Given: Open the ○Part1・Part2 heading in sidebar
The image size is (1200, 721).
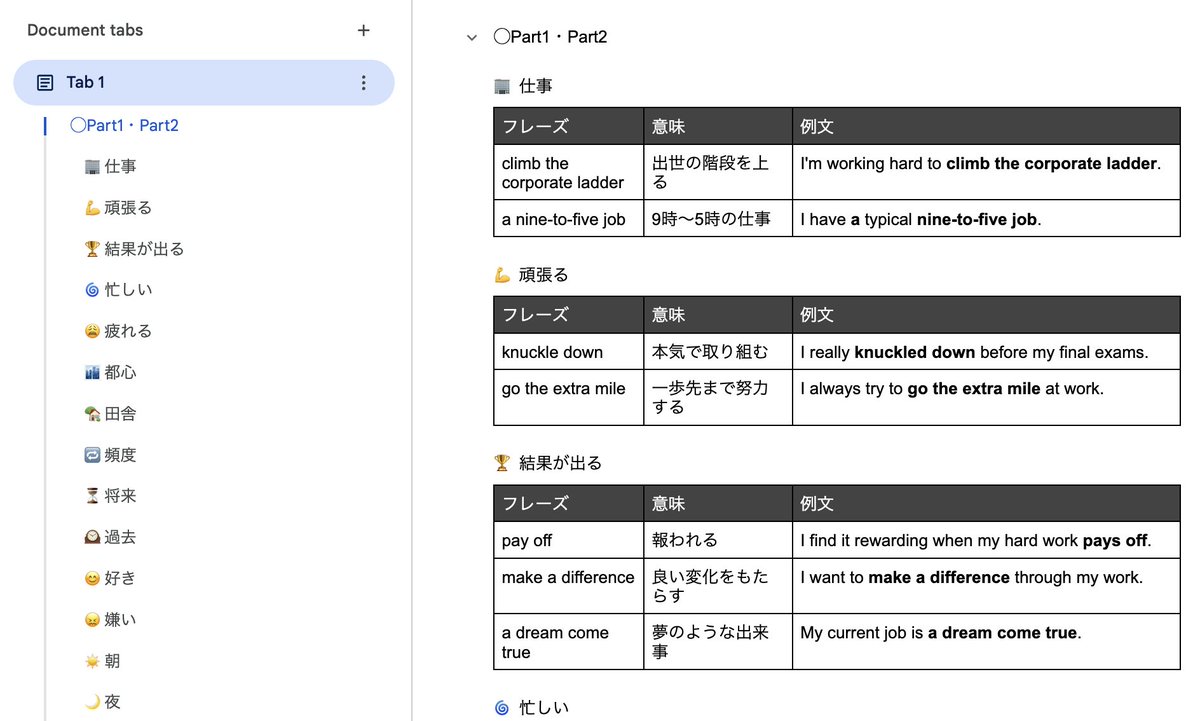Looking at the screenshot, I should coord(124,125).
